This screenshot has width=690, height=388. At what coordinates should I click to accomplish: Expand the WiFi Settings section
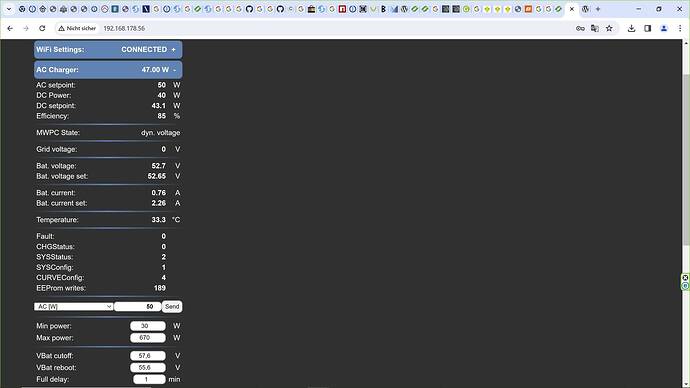pyautogui.click(x=108, y=50)
